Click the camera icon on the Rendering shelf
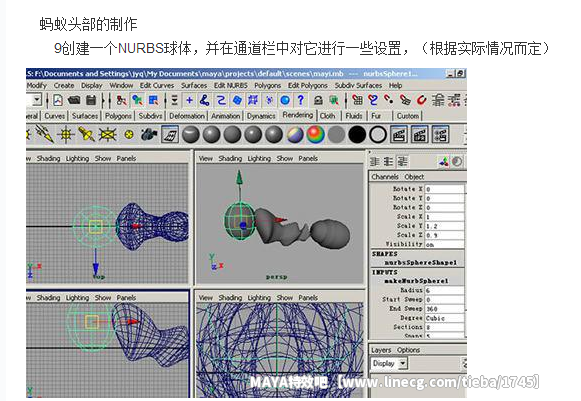 pyautogui.click(x=149, y=135)
